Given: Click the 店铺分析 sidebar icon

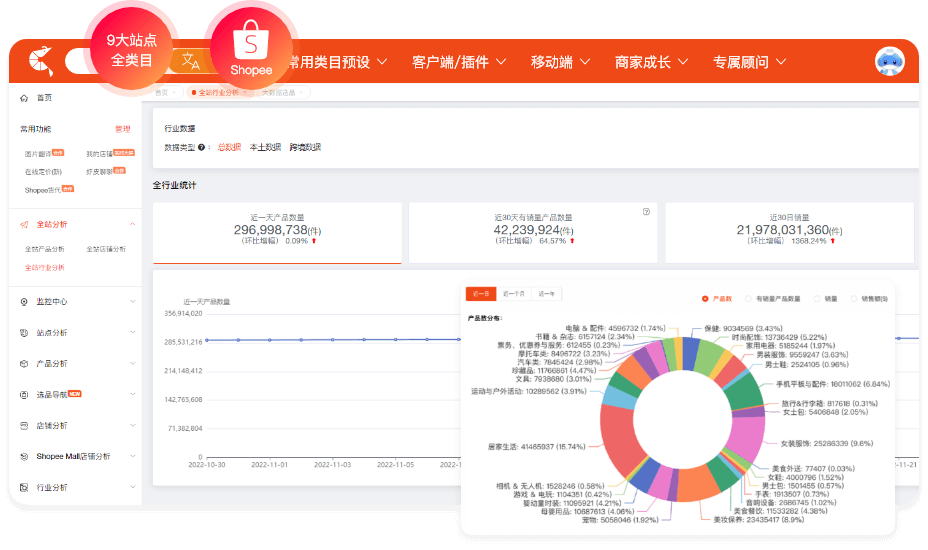Looking at the screenshot, I should (25, 425).
